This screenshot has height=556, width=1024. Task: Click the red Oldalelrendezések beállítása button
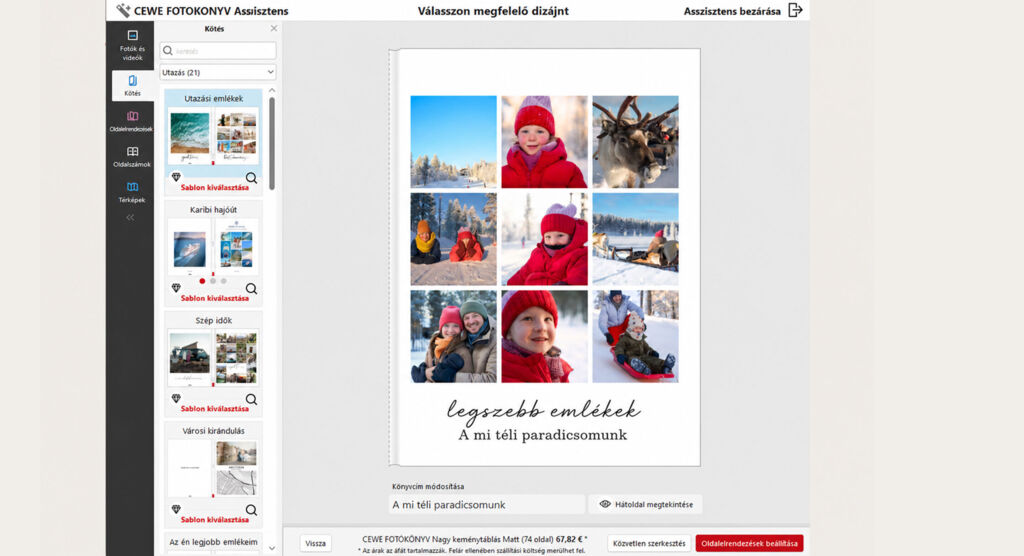click(749, 544)
